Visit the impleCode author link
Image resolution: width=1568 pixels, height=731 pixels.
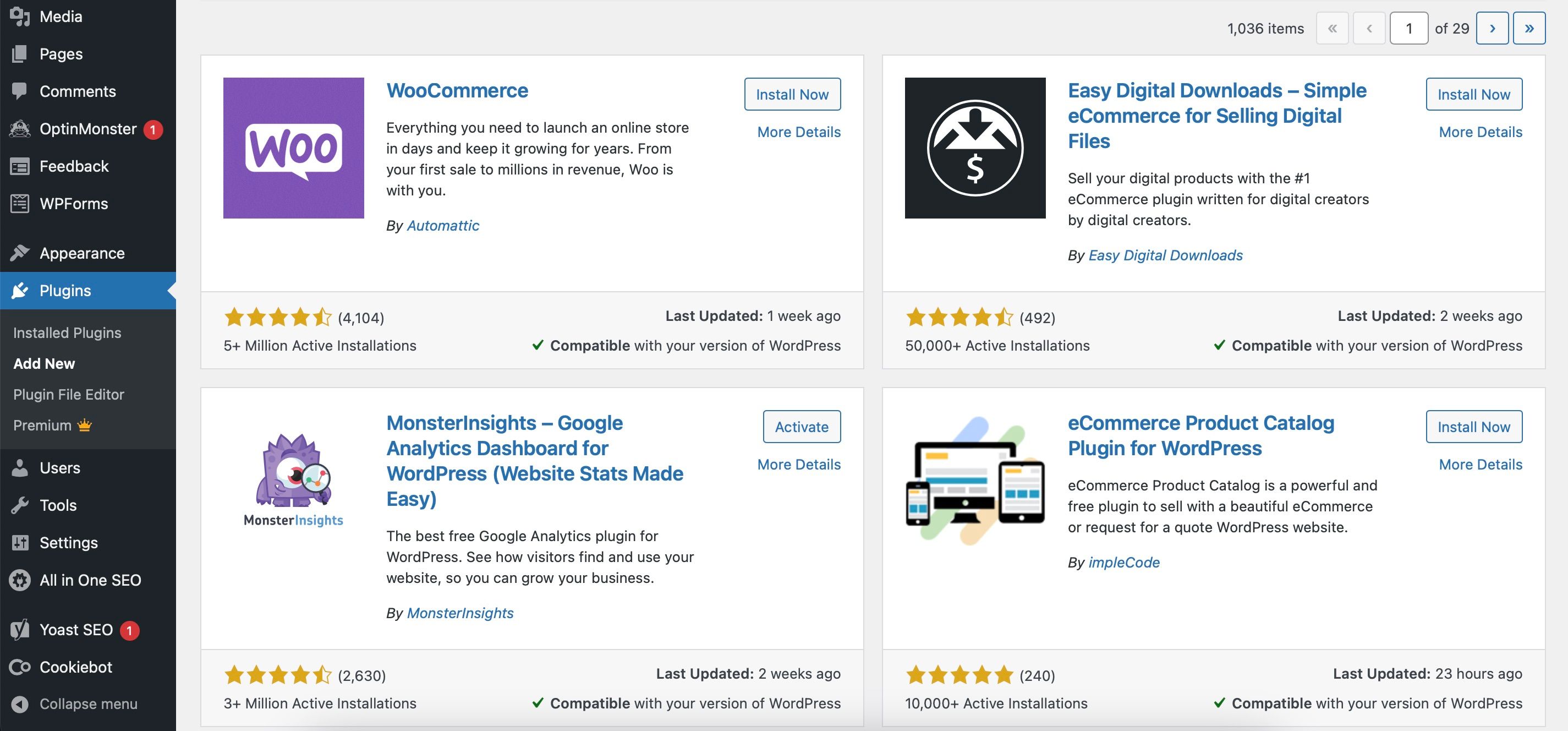click(1123, 562)
